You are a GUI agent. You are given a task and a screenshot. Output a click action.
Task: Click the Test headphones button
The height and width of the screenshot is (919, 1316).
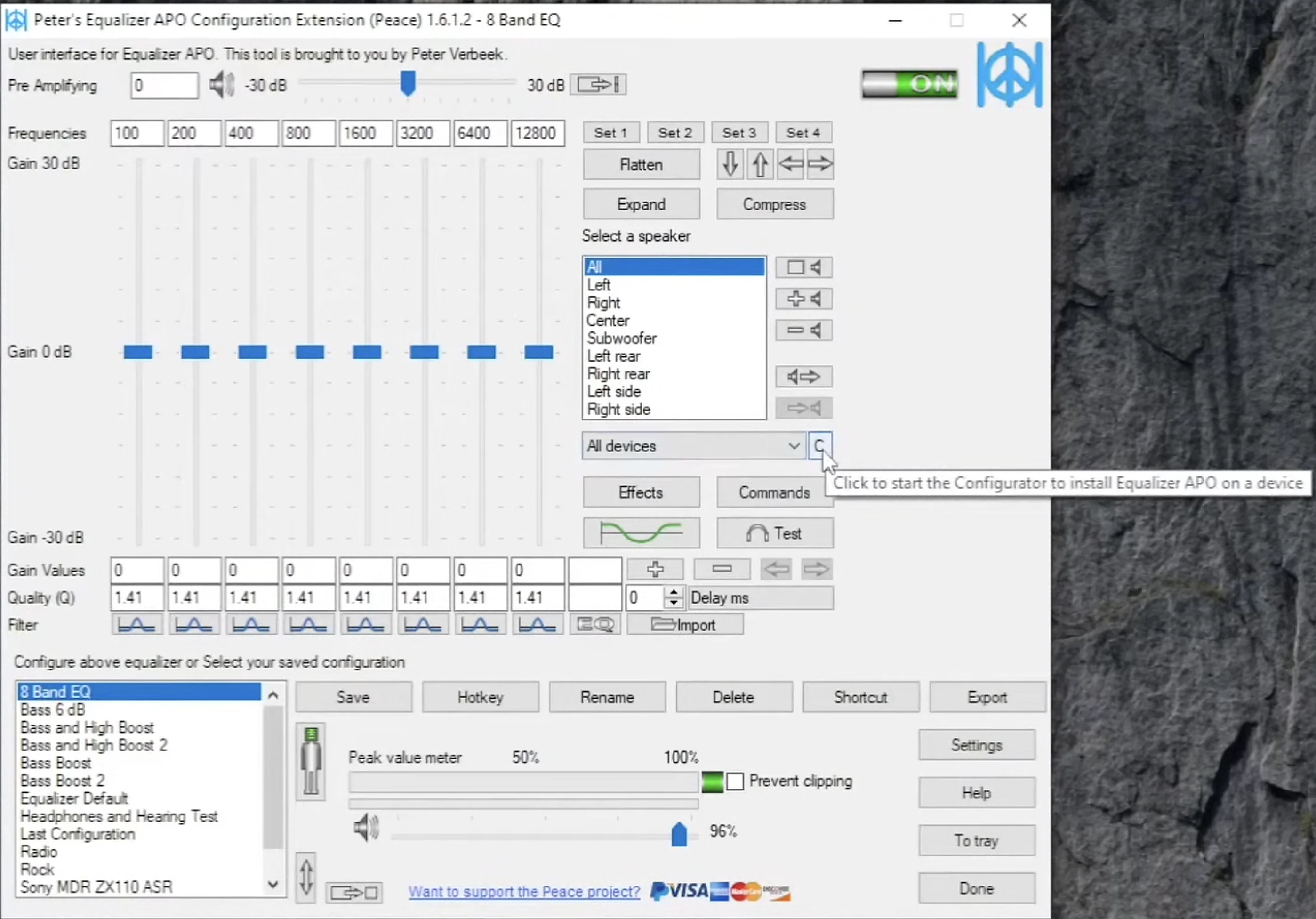click(775, 533)
